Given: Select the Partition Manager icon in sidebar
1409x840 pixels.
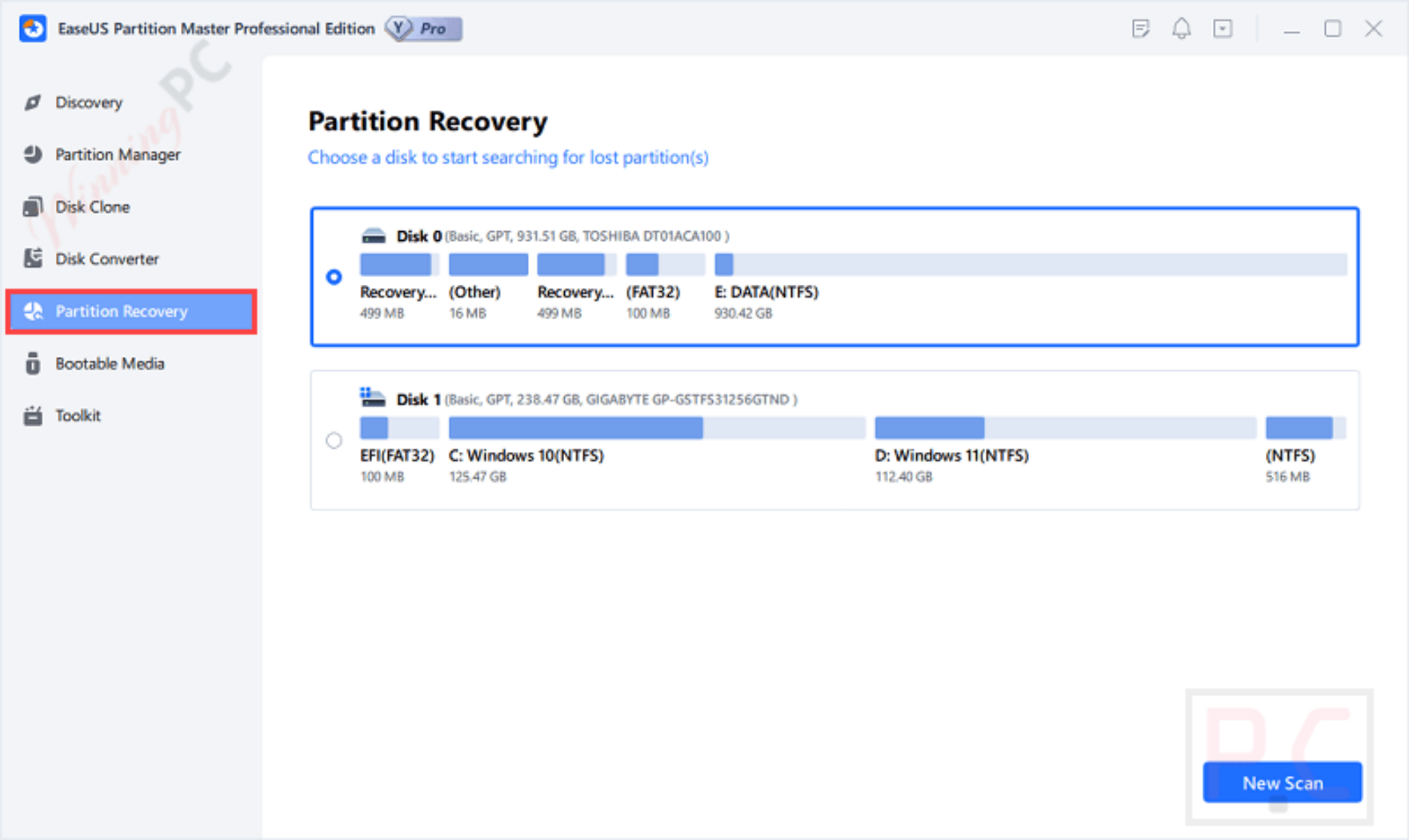Looking at the screenshot, I should pyautogui.click(x=32, y=154).
